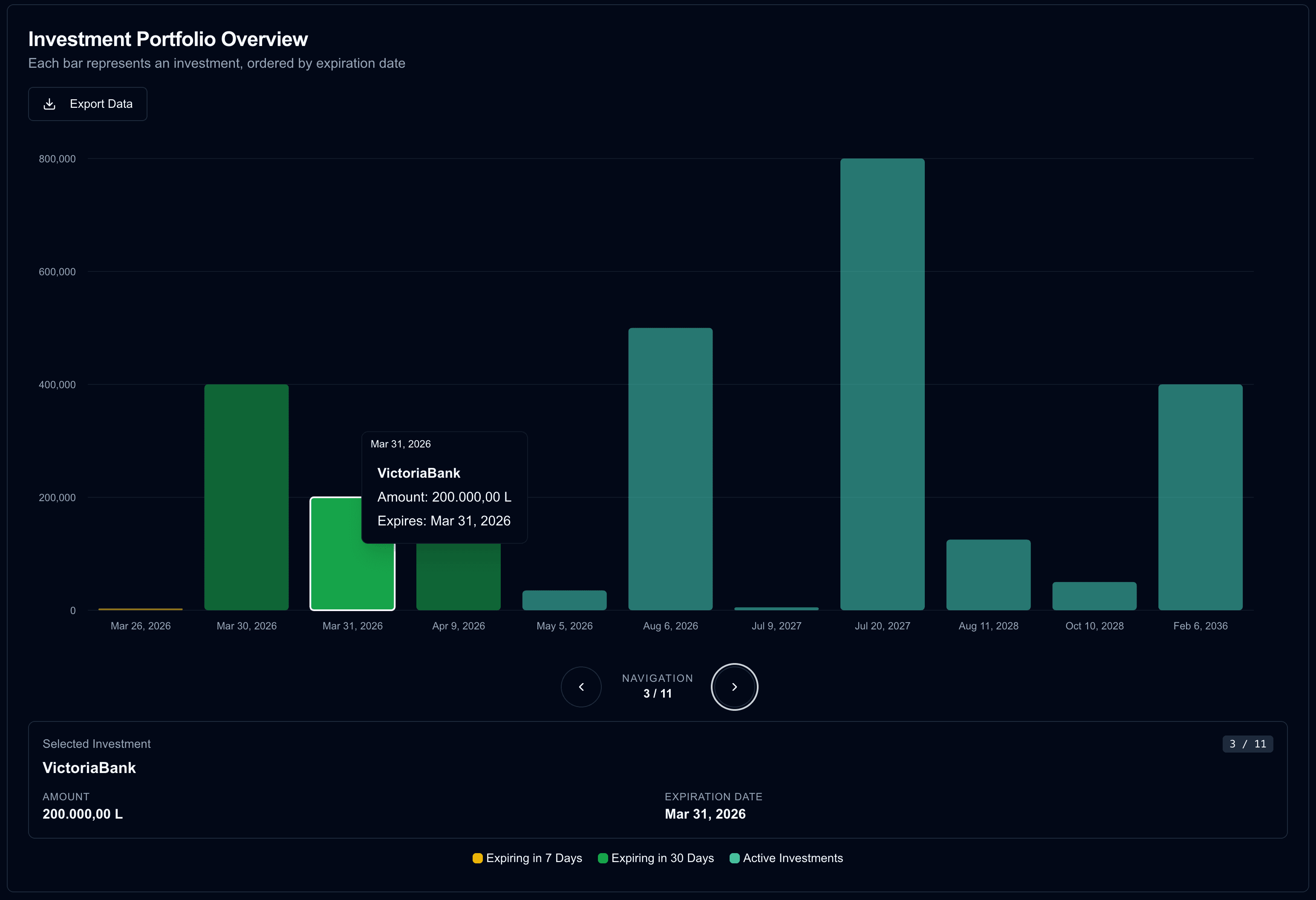Click the "200.000,00 L" amount value in card
Viewport: 1316px width, 900px height.
83,814
